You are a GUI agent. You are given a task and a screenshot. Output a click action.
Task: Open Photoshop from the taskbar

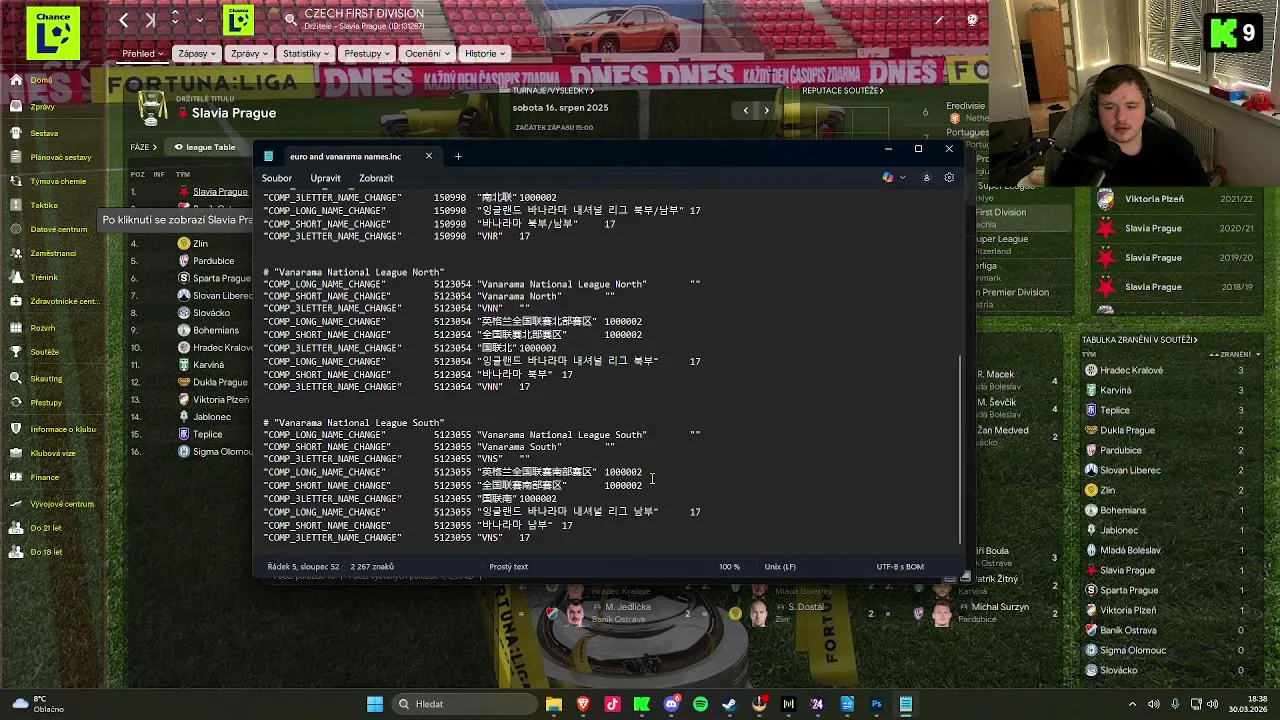coord(876,704)
